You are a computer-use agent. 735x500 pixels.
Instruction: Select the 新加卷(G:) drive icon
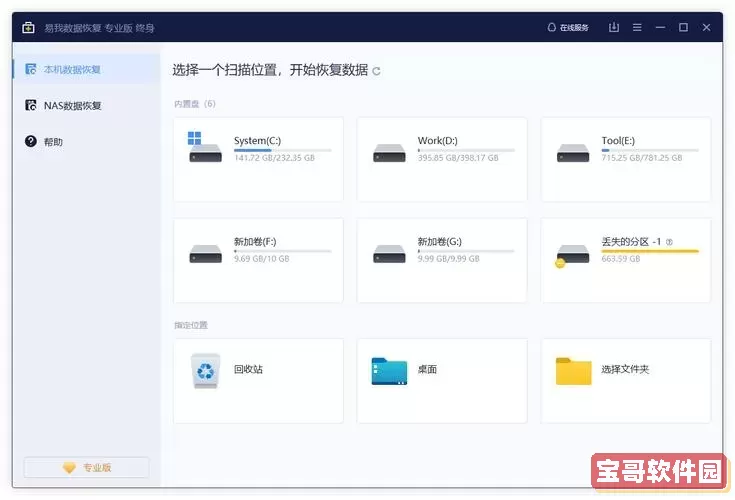389,254
